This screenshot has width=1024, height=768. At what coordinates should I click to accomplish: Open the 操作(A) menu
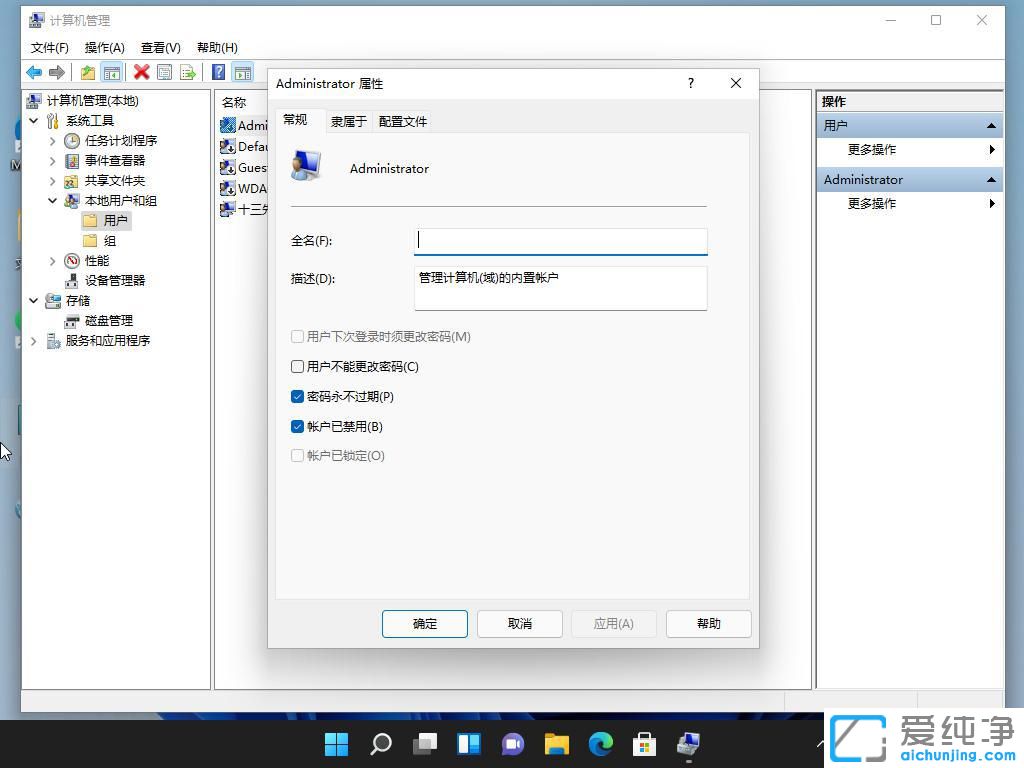pyautogui.click(x=104, y=47)
